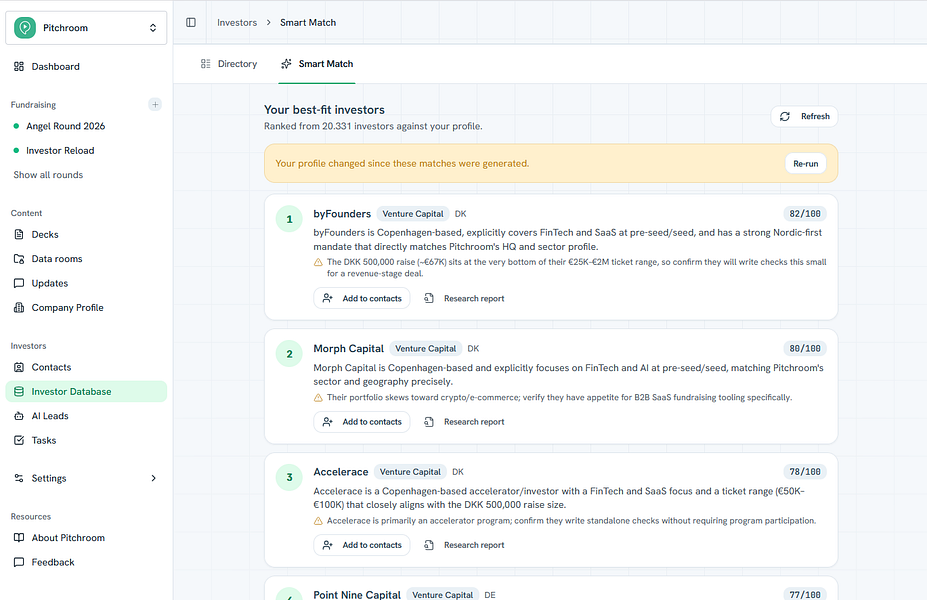
Task: Open the Pitchroom workspace switcher dropdown
Action: click(x=86, y=28)
